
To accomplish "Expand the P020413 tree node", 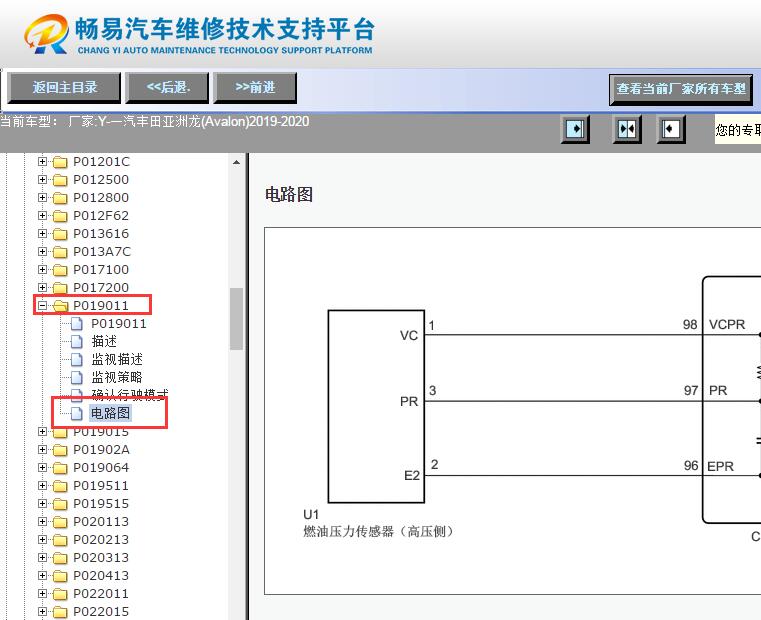I will tap(42, 575).
